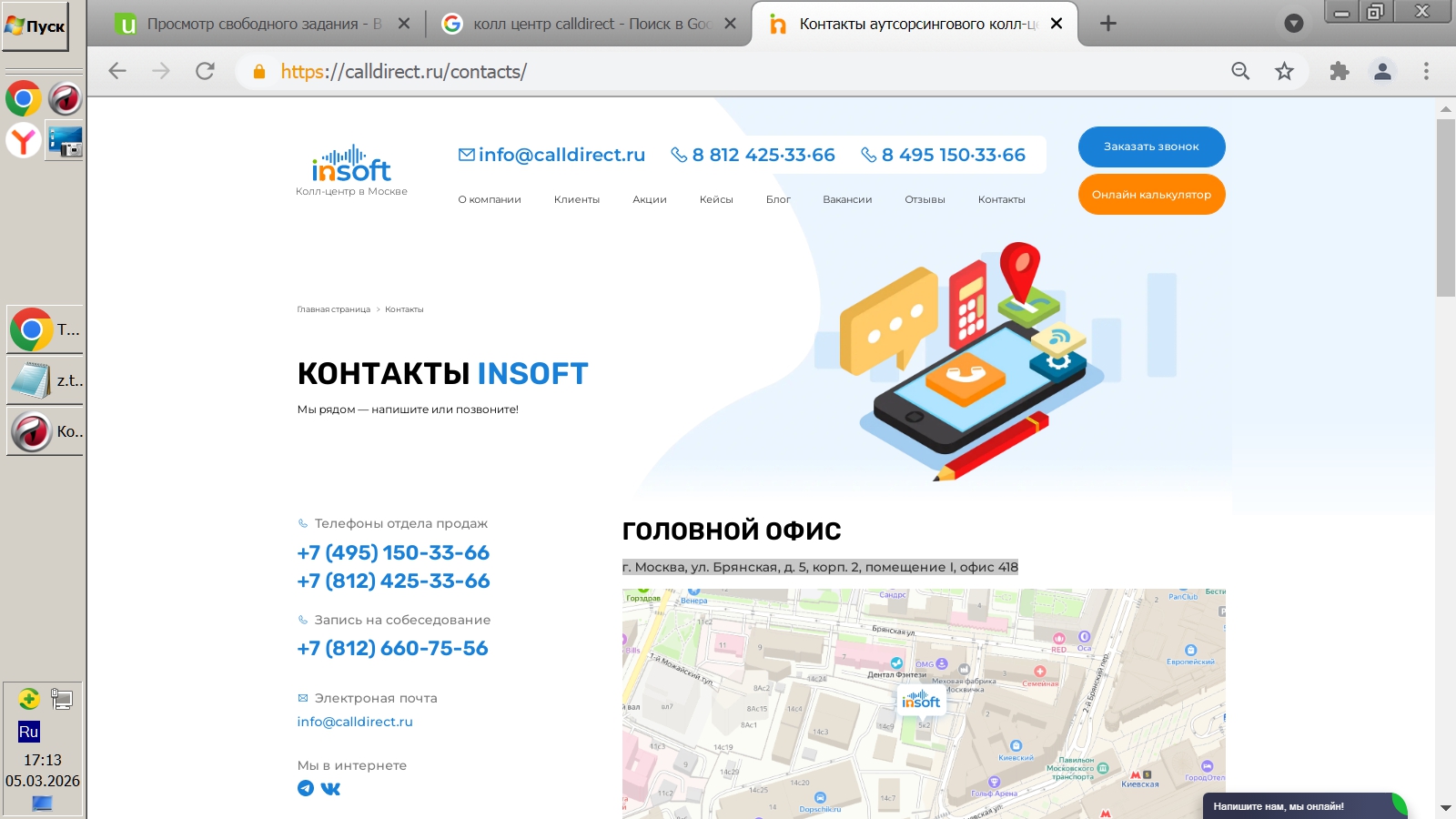Close the Google search tab

[x=730, y=24]
